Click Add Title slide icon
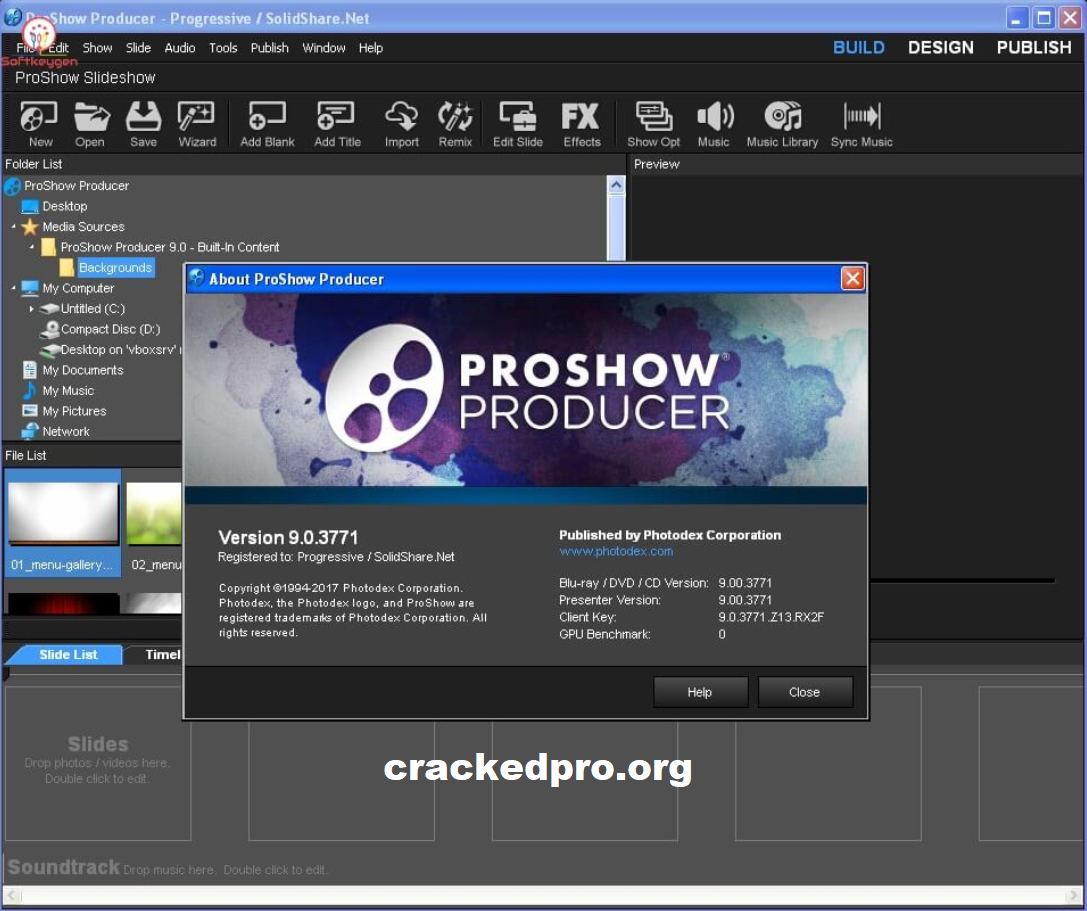This screenshot has height=911, width=1087. pos(337,123)
